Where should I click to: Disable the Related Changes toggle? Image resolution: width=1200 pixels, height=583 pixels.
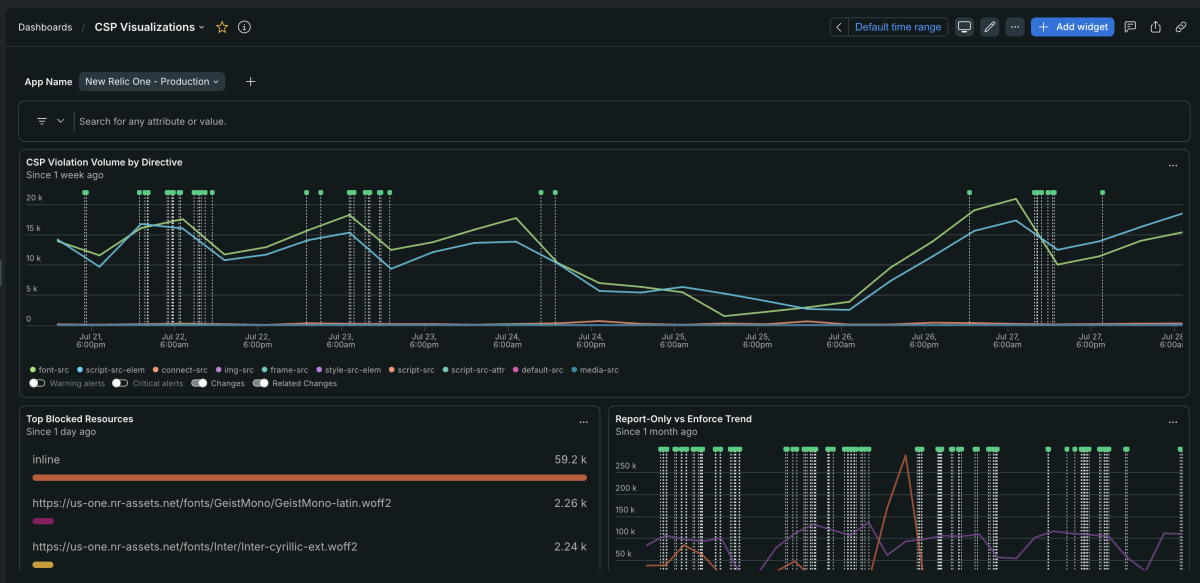(x=261, y=383)
